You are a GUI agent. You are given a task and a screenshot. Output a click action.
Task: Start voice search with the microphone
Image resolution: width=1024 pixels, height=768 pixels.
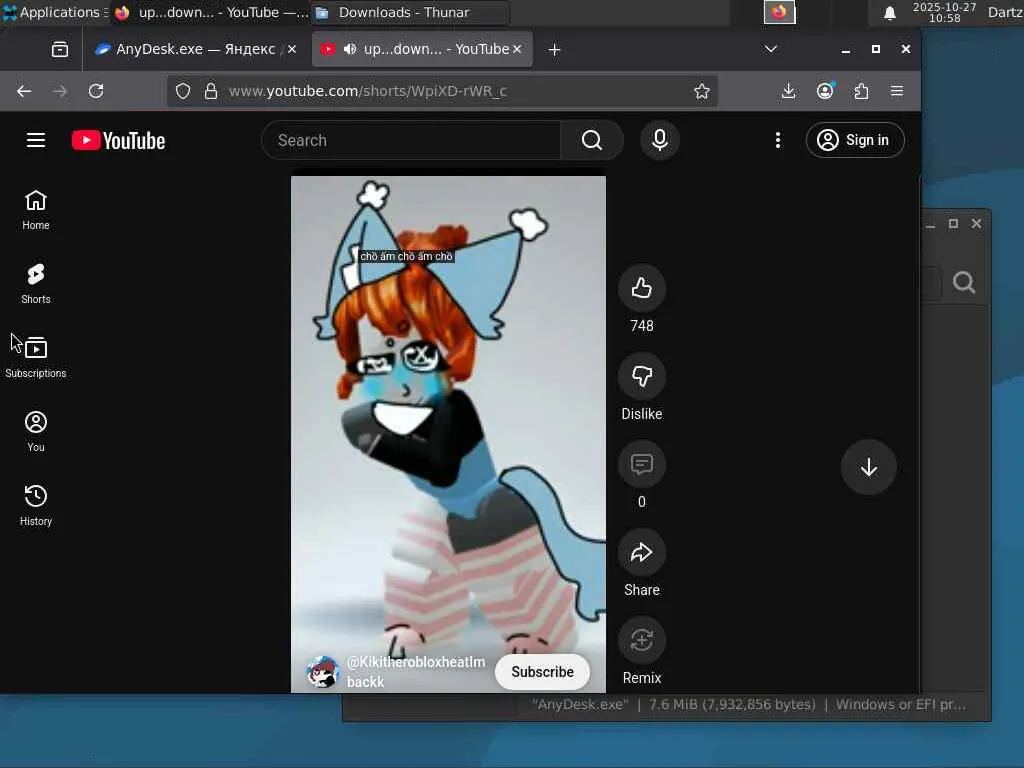(x=660, y=140)
